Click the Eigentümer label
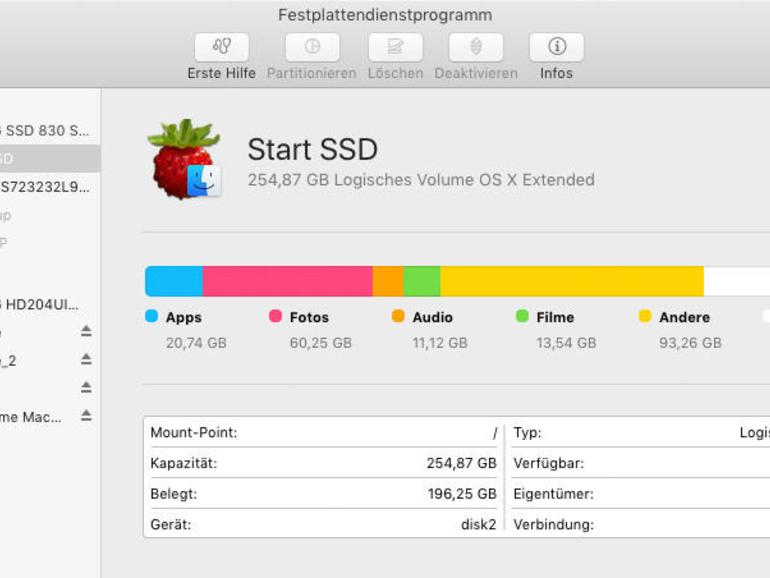The height and width of the screenshot is (578, 770). point(553,494)
